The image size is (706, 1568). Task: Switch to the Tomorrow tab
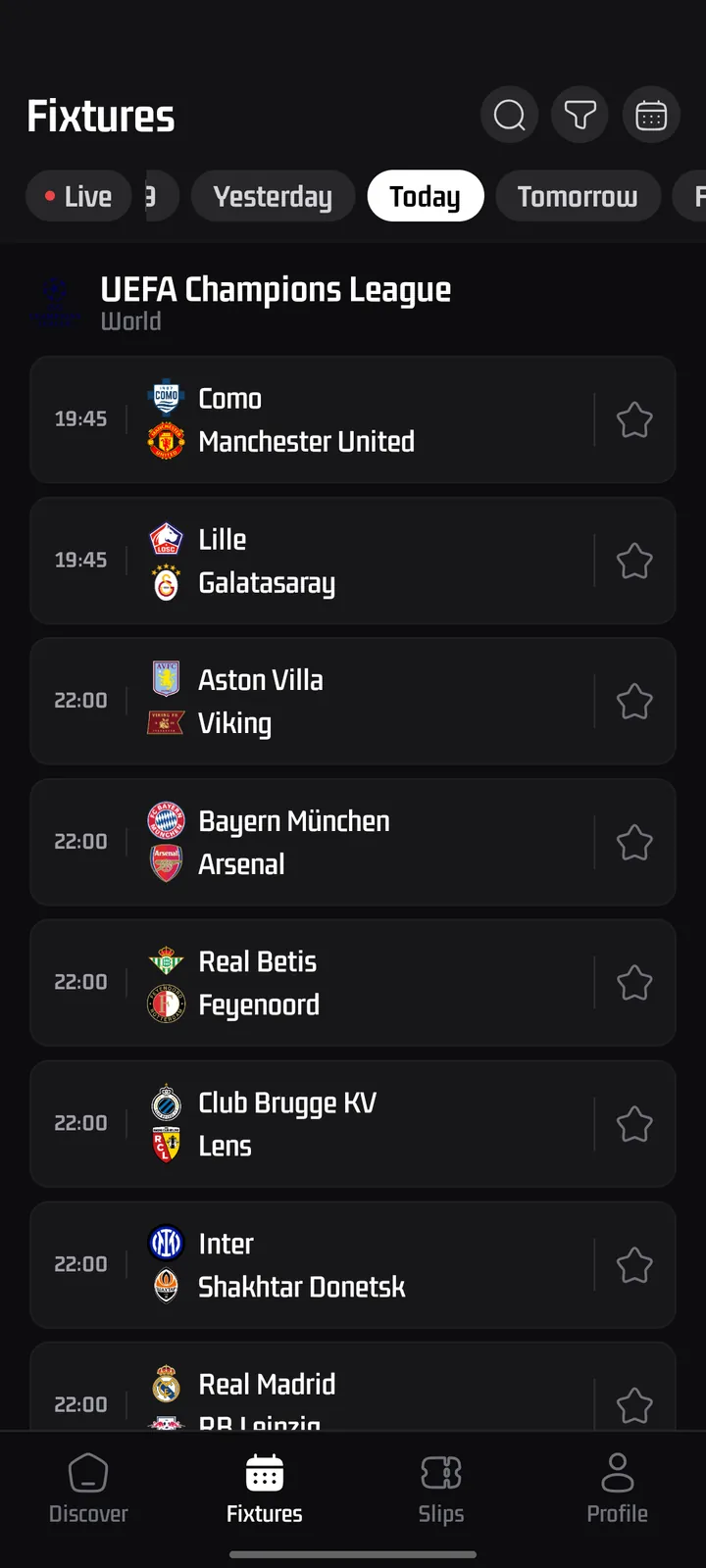click(578, 196)
